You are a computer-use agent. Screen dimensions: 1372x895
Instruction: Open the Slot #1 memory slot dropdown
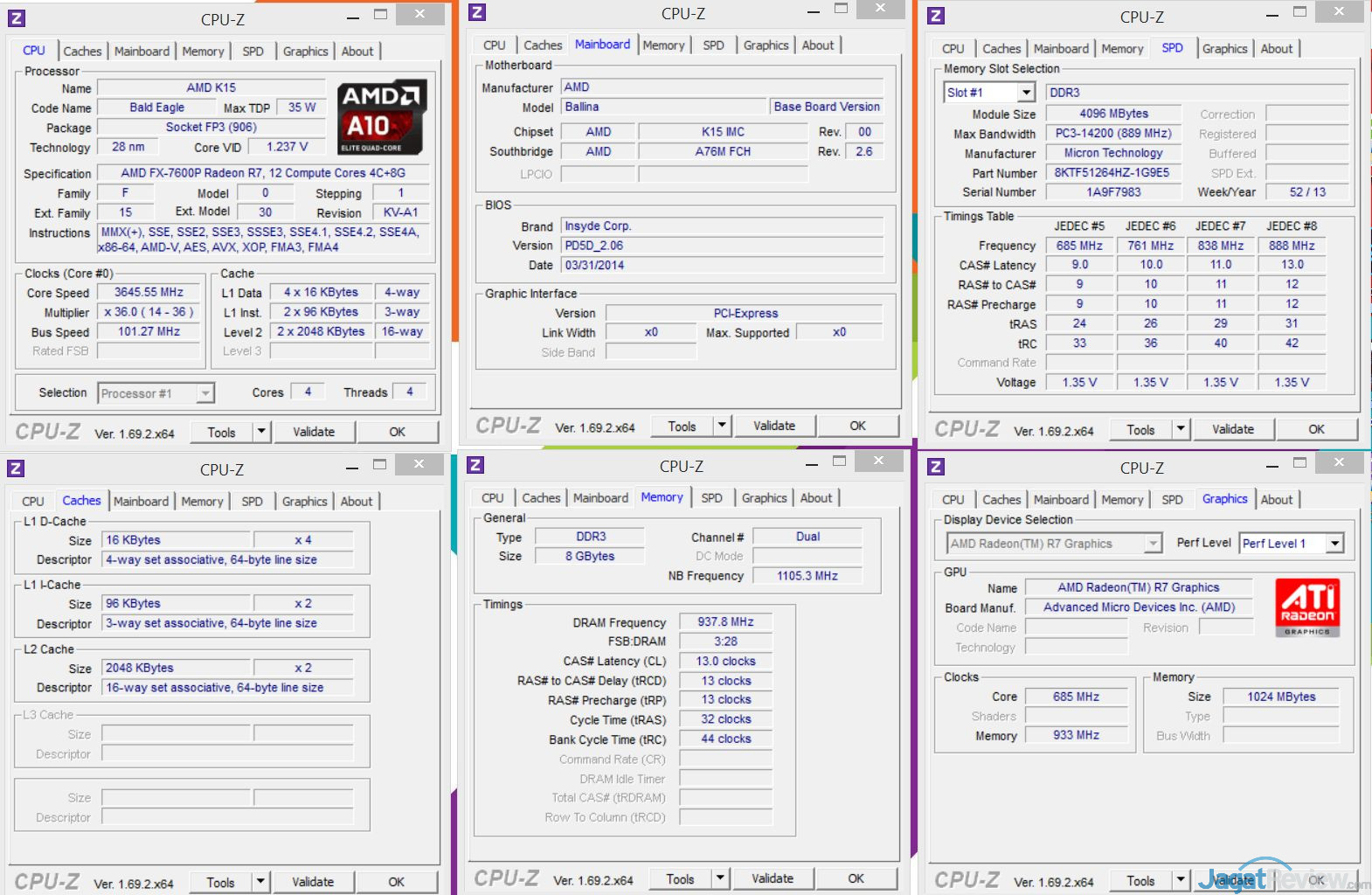[x=1026, y=93]
